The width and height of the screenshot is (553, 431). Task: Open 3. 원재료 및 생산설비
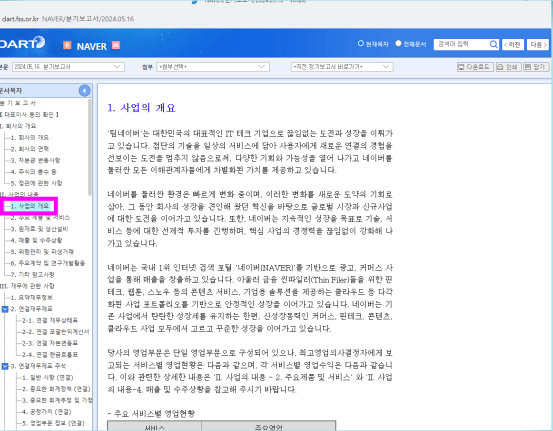[39, 229]
